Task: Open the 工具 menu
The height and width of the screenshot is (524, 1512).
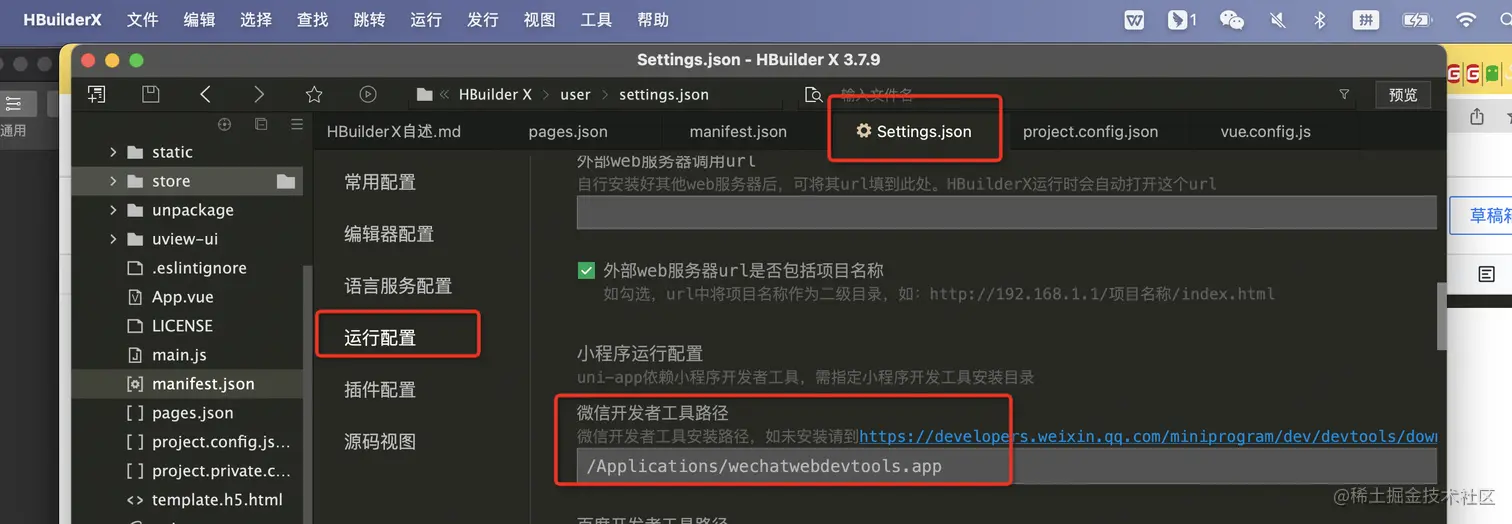Action: [x=596, y=20]
